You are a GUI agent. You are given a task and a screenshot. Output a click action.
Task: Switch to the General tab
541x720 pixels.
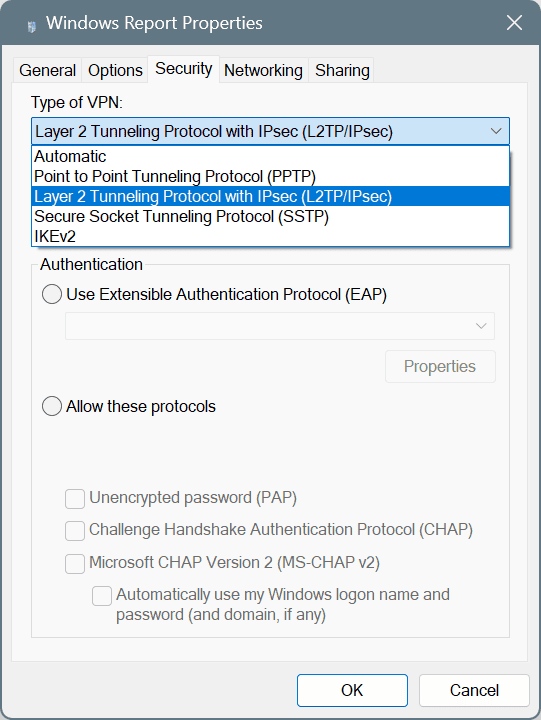(47, 70)
